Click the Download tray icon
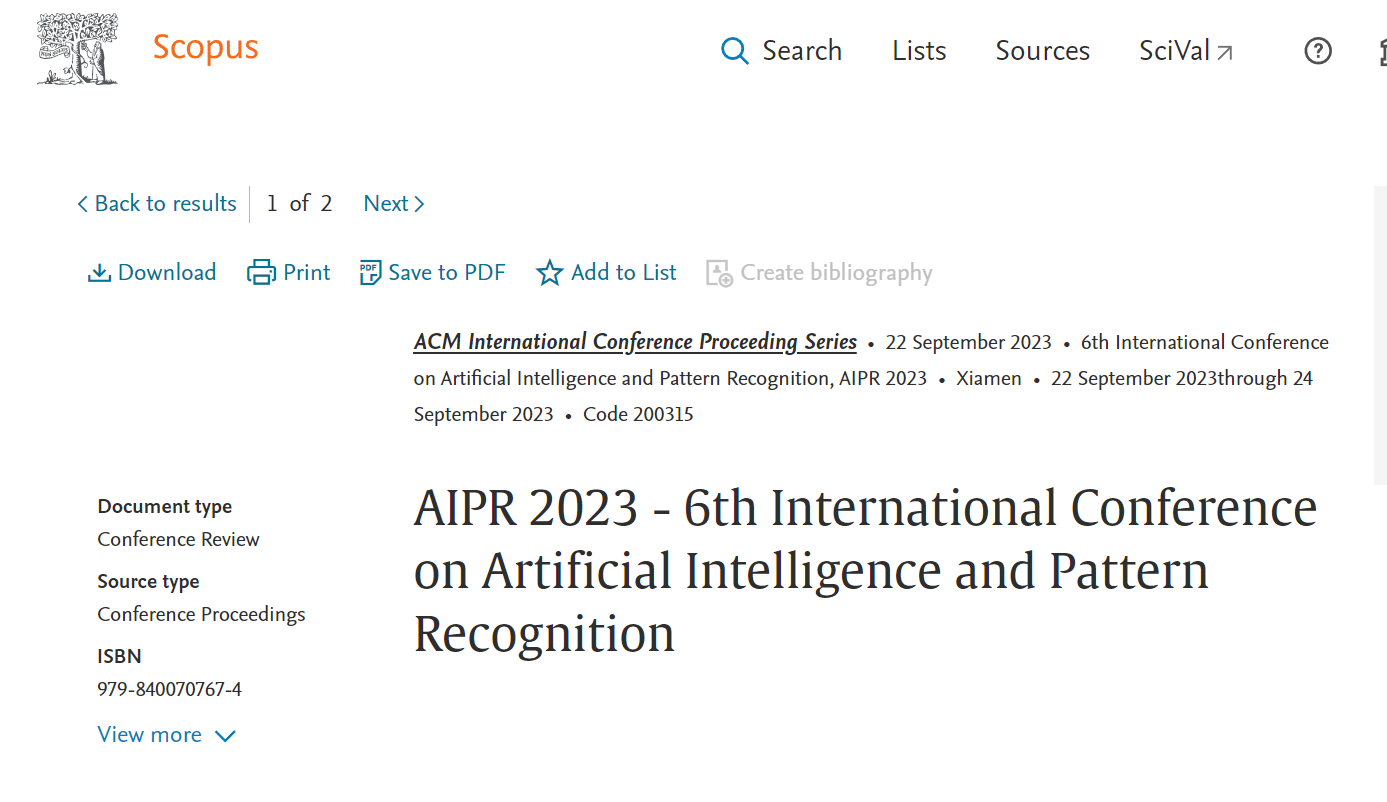This screenshot has height=802, width=1387. (x=99, y=273)
